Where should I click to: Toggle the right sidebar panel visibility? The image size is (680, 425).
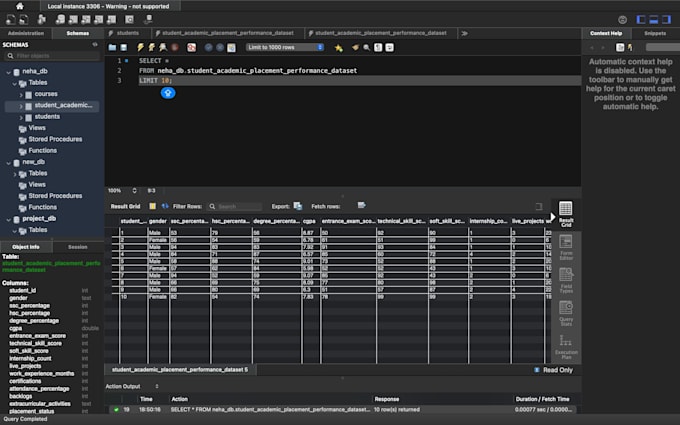coord(666,20)
